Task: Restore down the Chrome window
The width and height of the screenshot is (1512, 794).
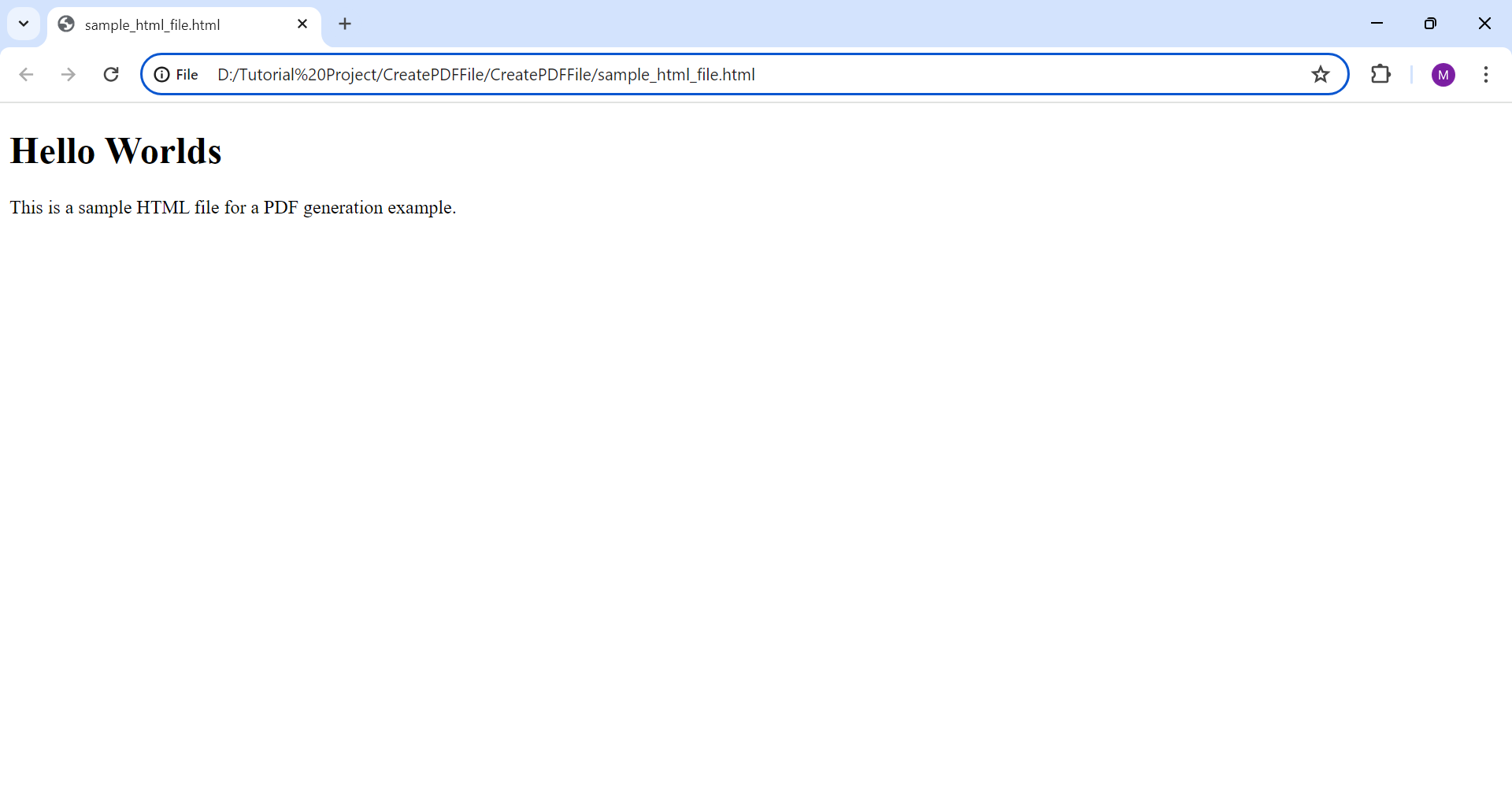Action: coord(1431,24)
